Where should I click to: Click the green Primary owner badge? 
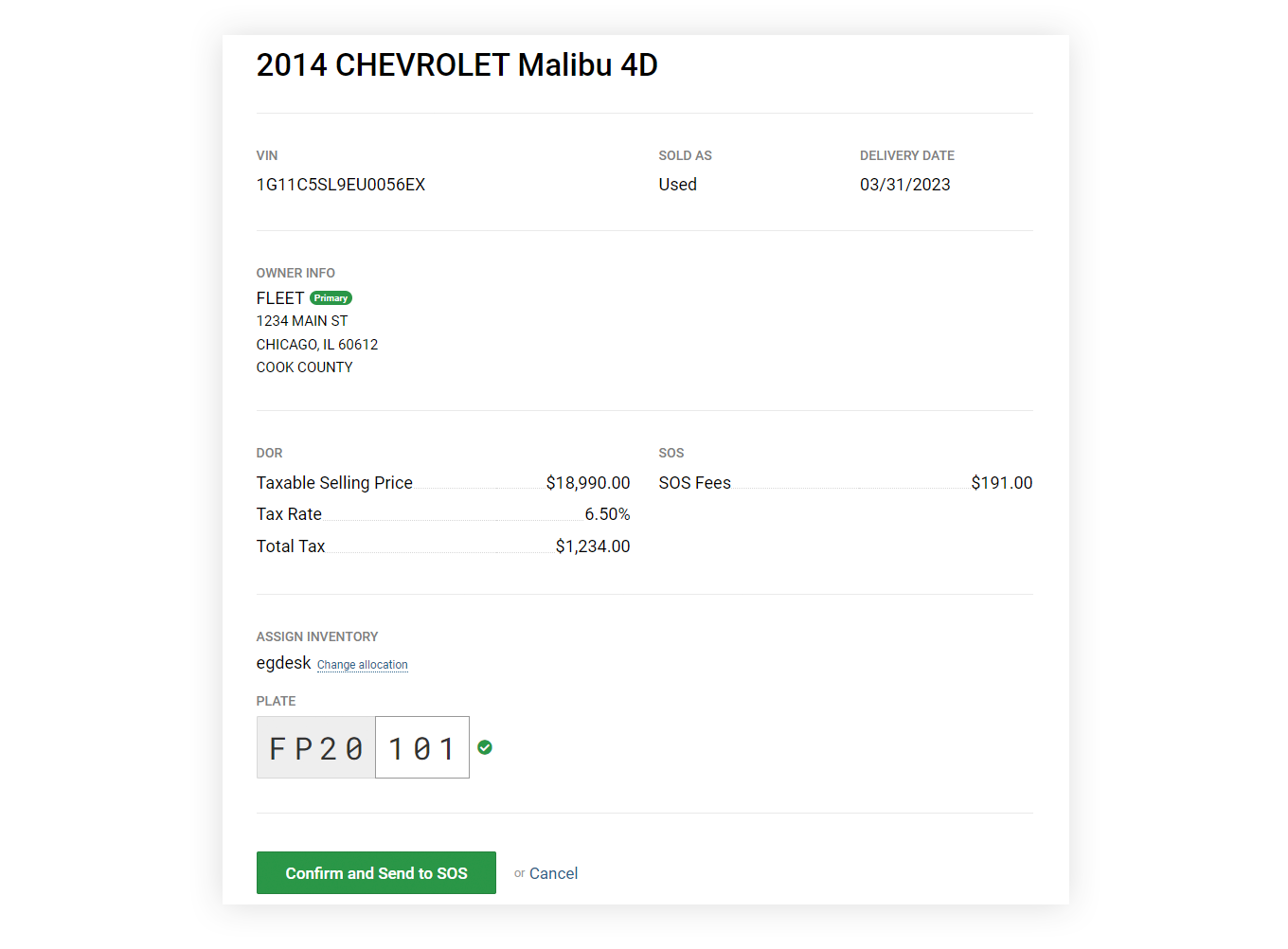pos(331,298)
